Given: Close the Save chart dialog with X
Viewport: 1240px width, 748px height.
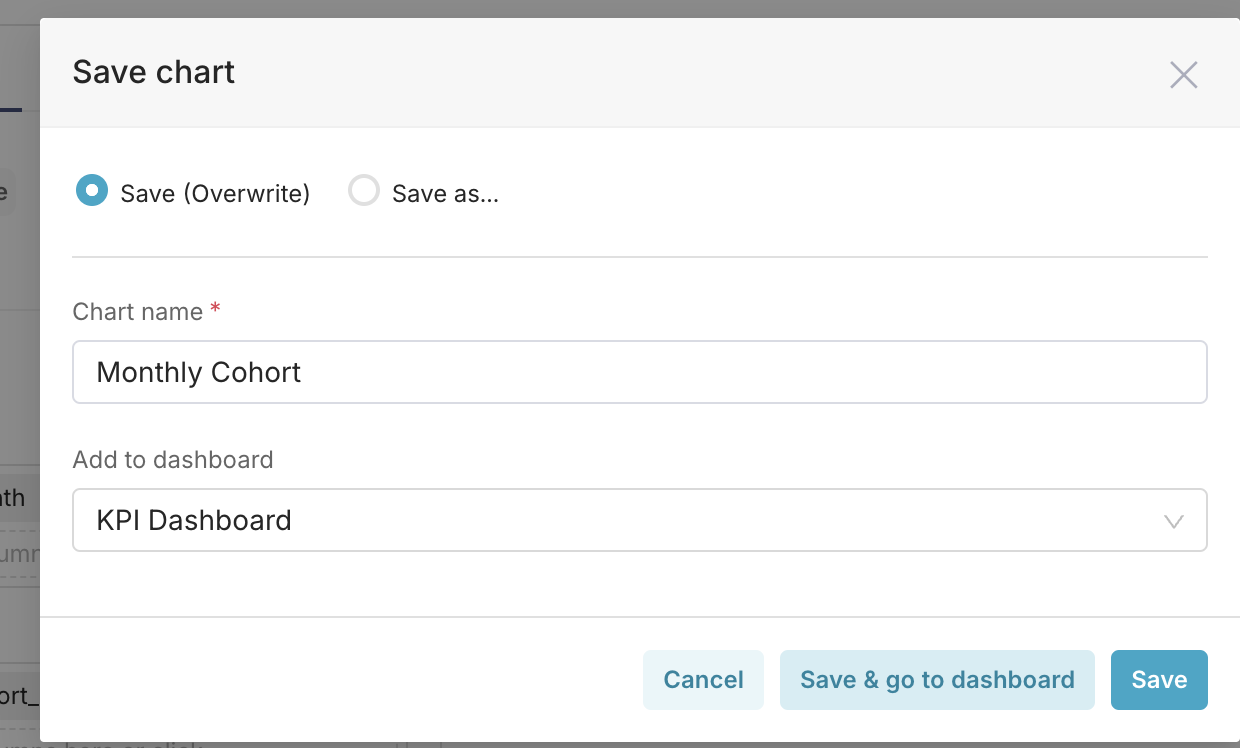Looking at the screenshot, I should (x=1184, y=75).
